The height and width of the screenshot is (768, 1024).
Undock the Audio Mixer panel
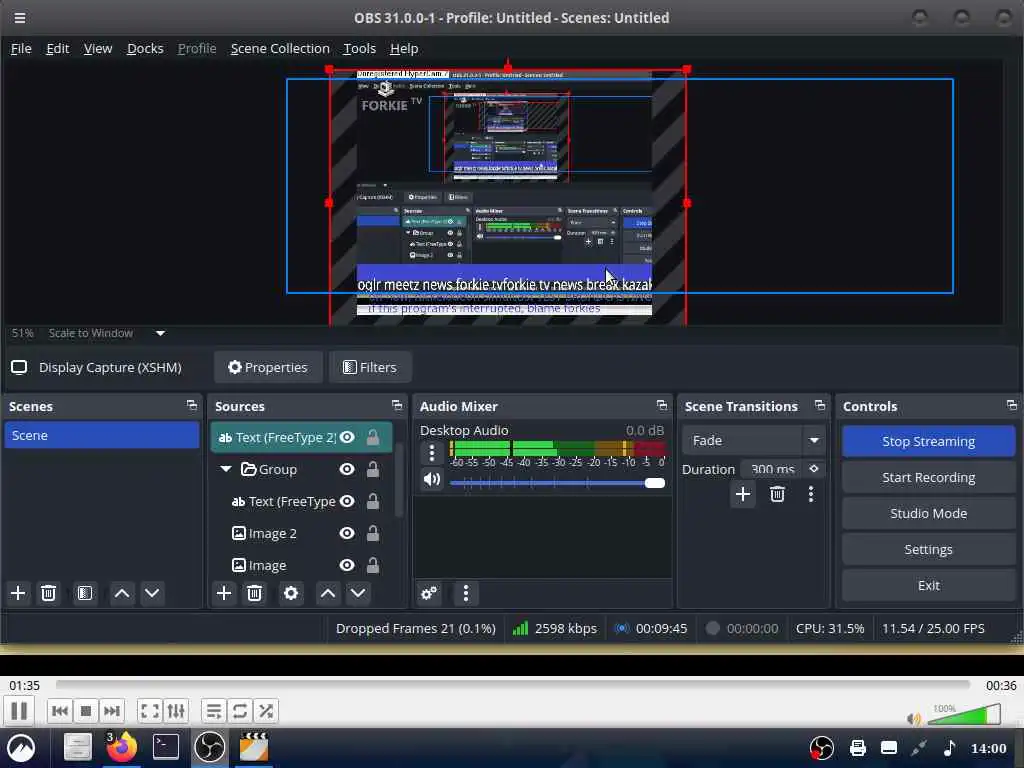(x=662, y=406)
